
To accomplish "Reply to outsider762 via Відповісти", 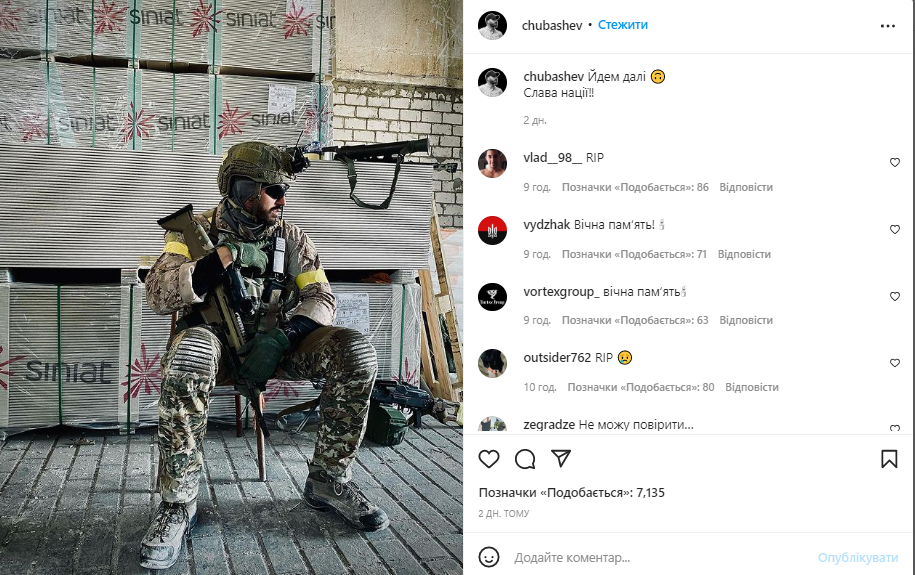I will pyautogui.click(x=752, y=387).
